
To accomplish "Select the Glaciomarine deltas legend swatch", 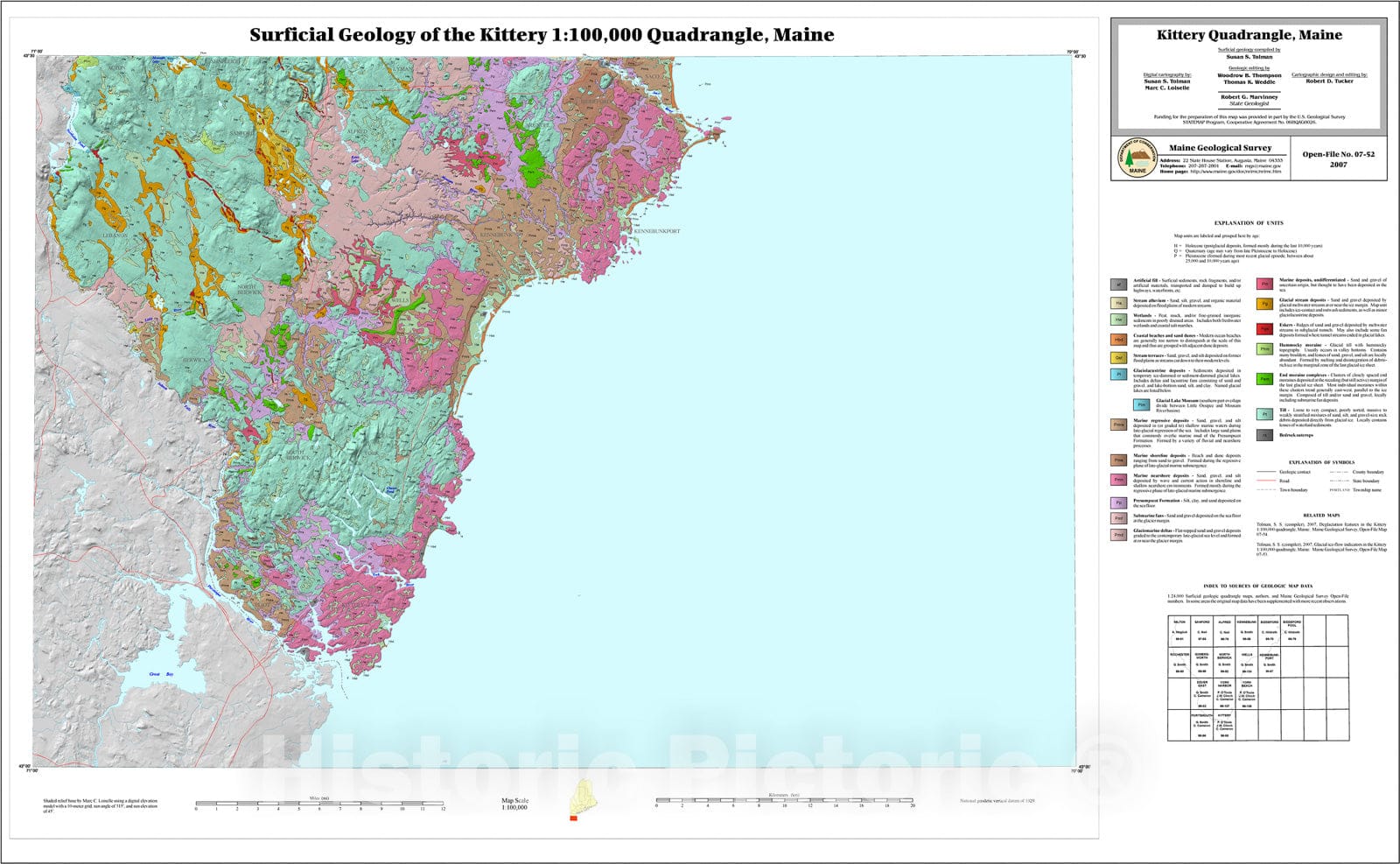I will click(1118, 535).
